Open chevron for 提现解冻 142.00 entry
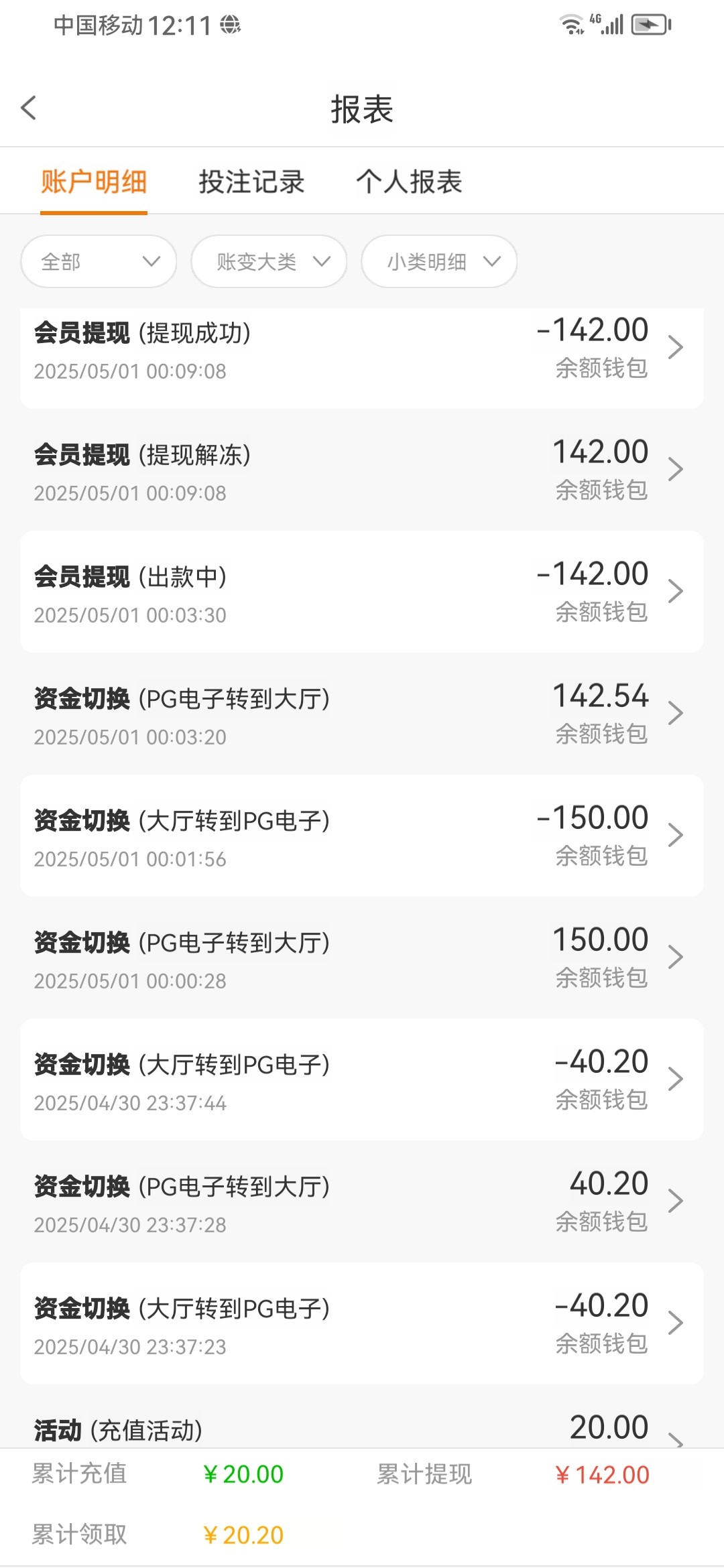The width and height of the screenshot is (724, 1568). point(675,469)
